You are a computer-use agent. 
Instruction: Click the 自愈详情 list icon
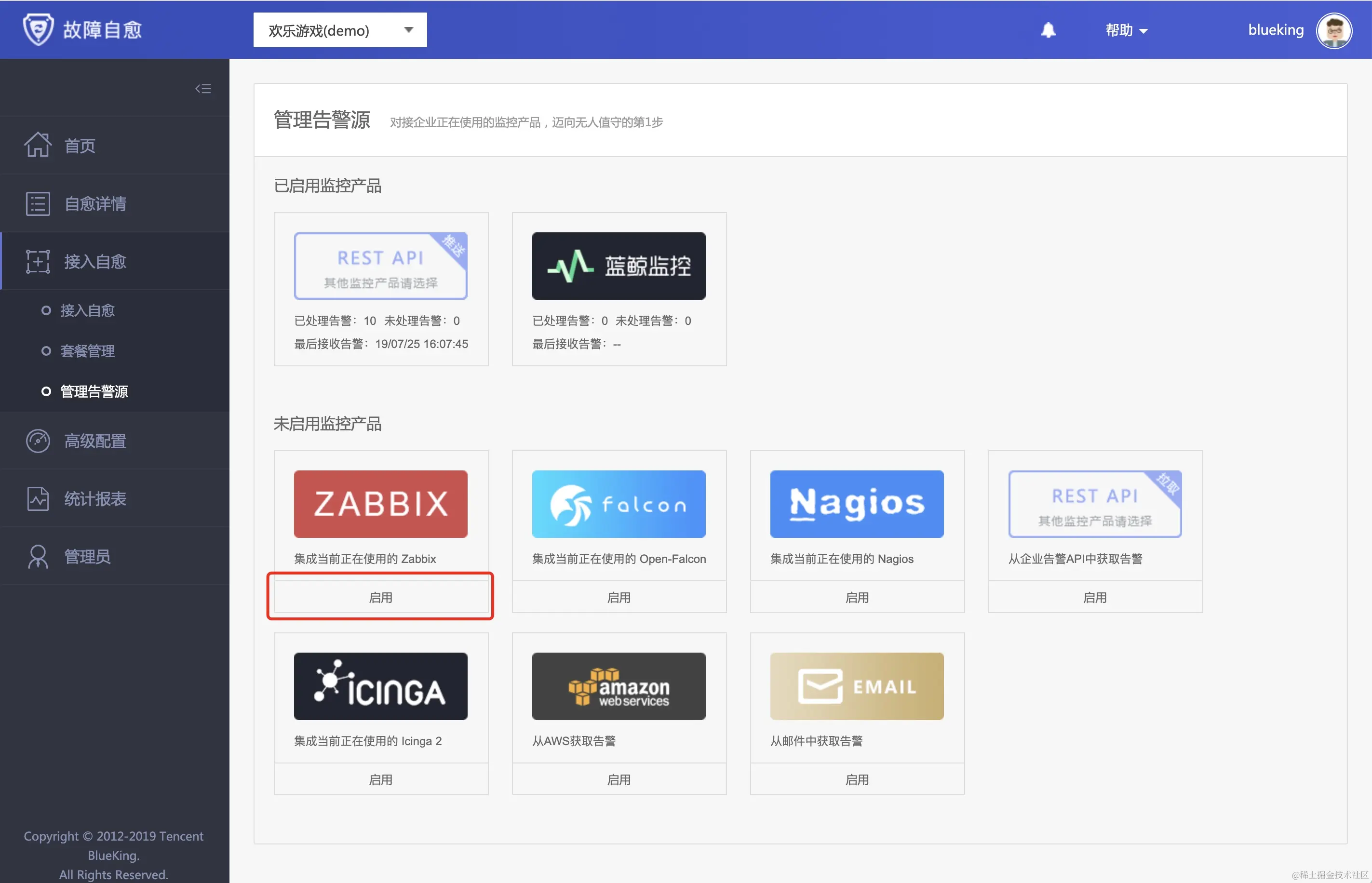pos(38,203)
